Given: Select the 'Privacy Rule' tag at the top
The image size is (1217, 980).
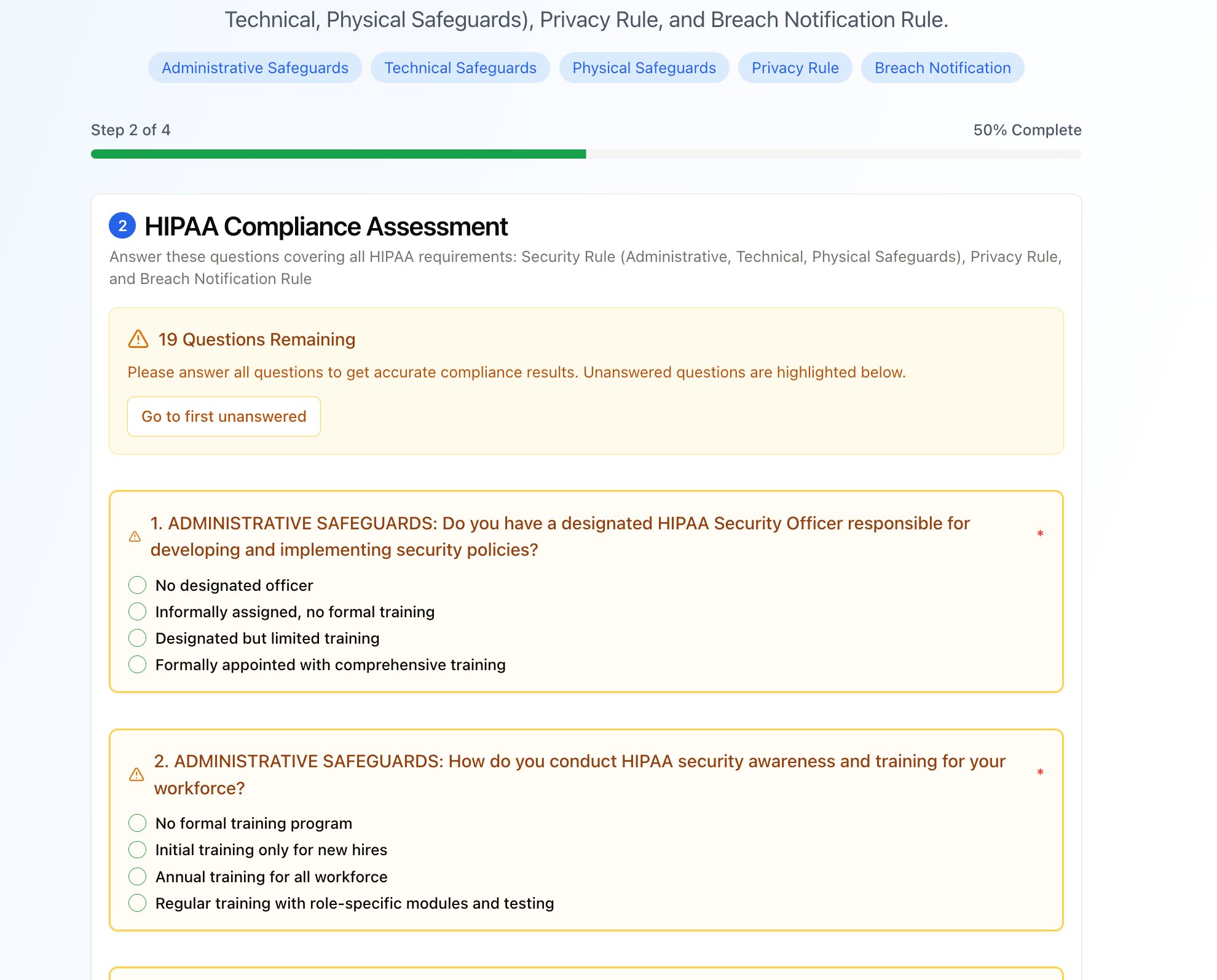Looking at the screenshot, I should tap(795, 68).
